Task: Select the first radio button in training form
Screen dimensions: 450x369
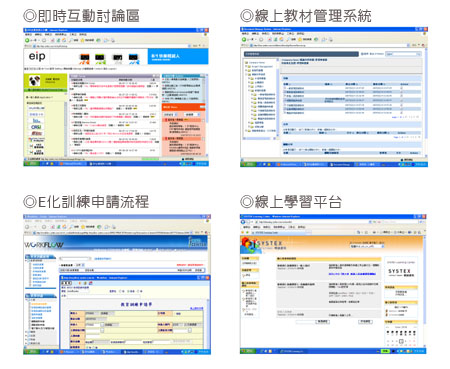Action: point(120,291)
